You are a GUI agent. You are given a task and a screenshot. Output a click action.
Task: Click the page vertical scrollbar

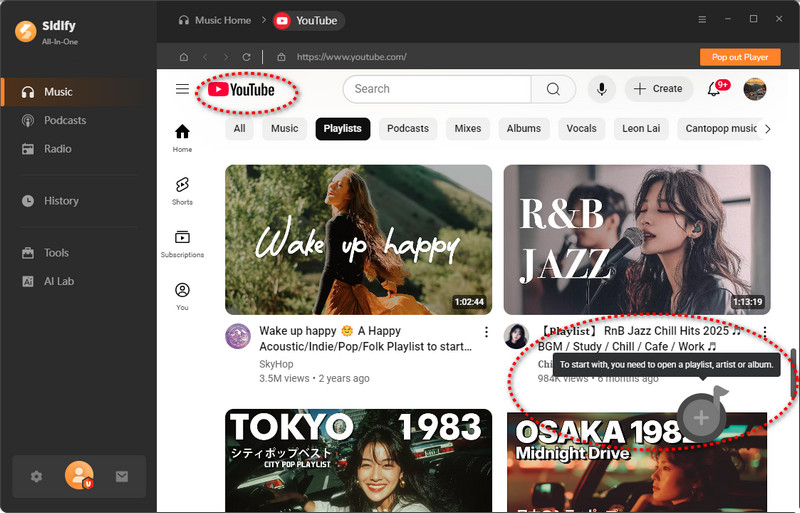794,373
